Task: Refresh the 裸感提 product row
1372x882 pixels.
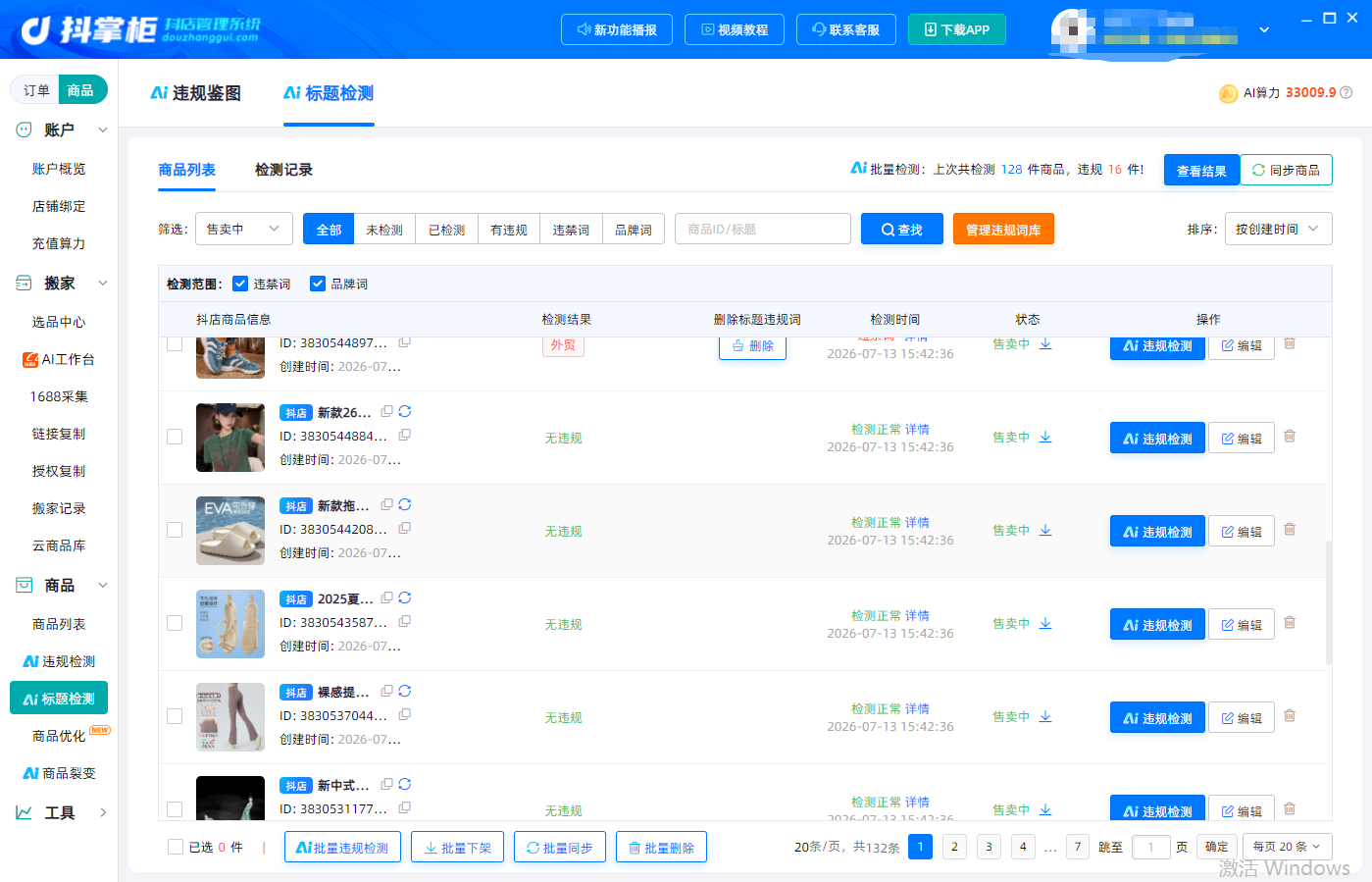Action: tap(405, 692)
